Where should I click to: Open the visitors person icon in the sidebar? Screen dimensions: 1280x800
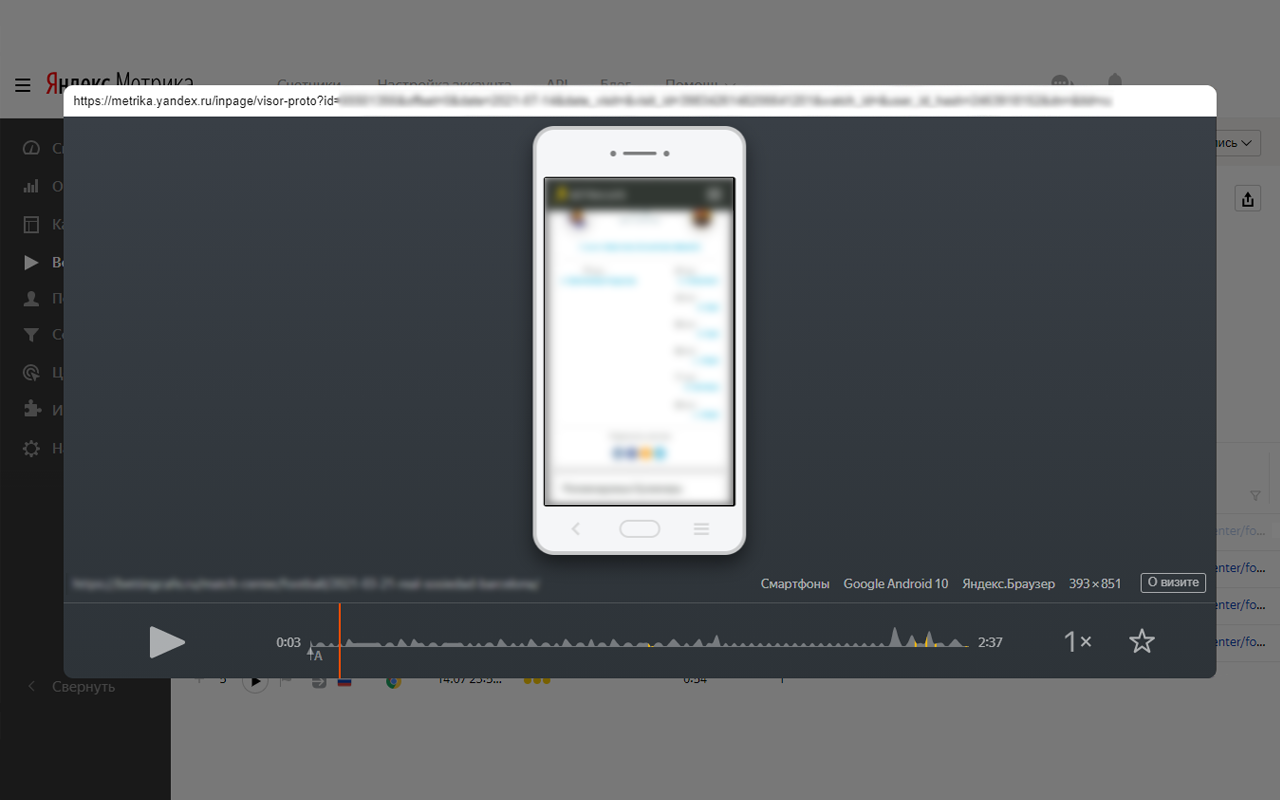(x=31, y=298)
